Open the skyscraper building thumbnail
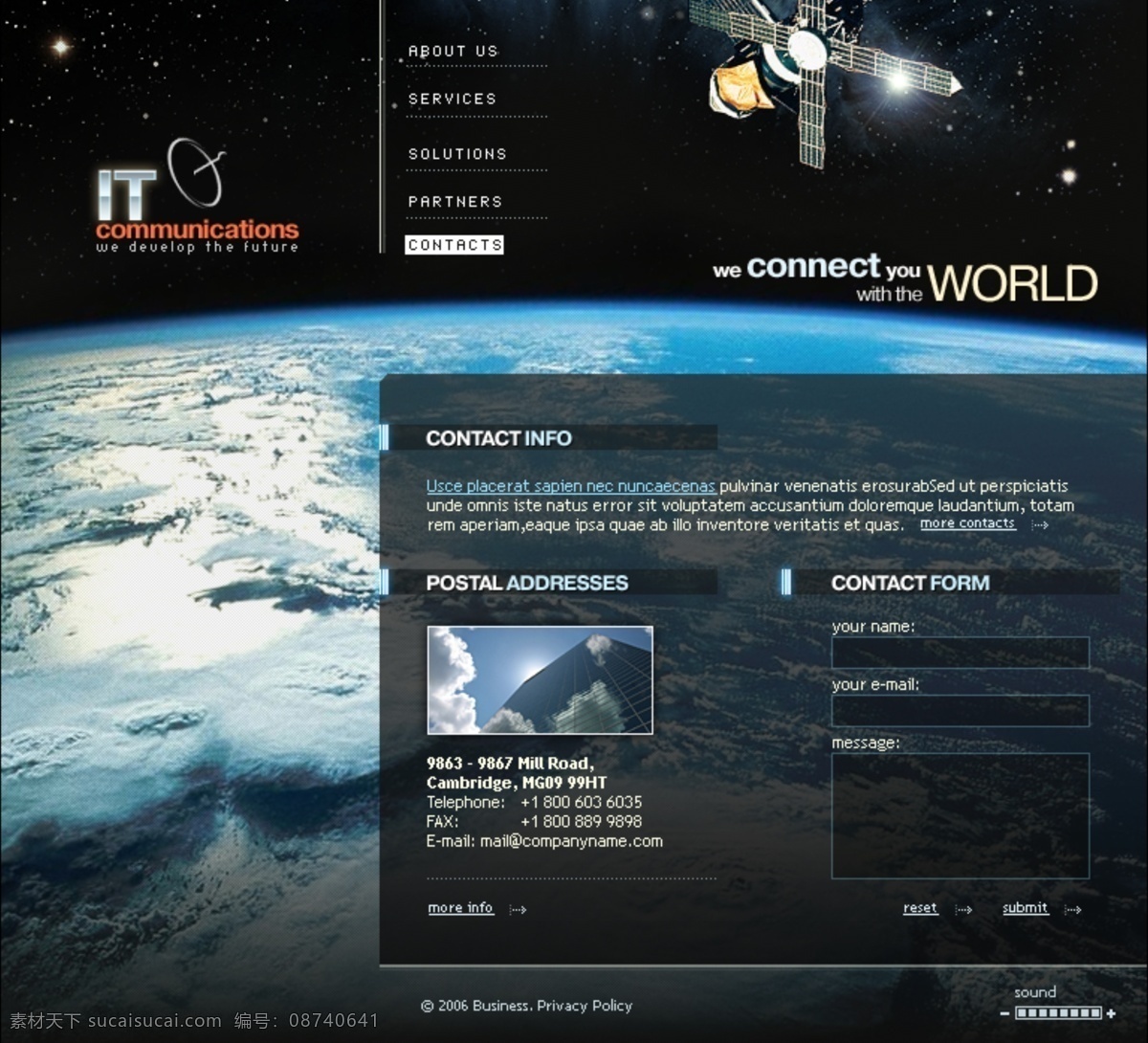Image resolution: width=1148 pixels, height=1043 pixels. tap(540, 680)
